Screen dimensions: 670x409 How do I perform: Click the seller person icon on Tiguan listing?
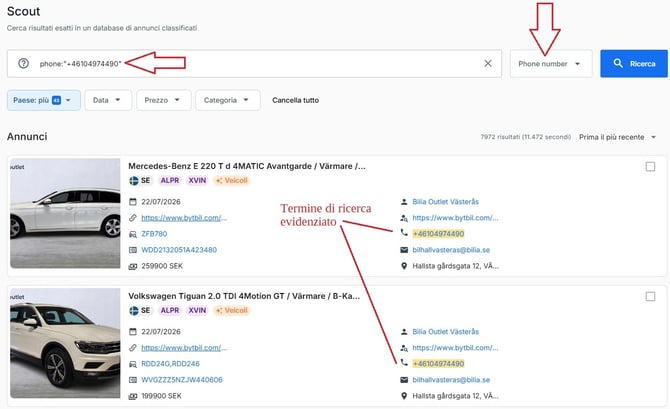pos(404,332)
